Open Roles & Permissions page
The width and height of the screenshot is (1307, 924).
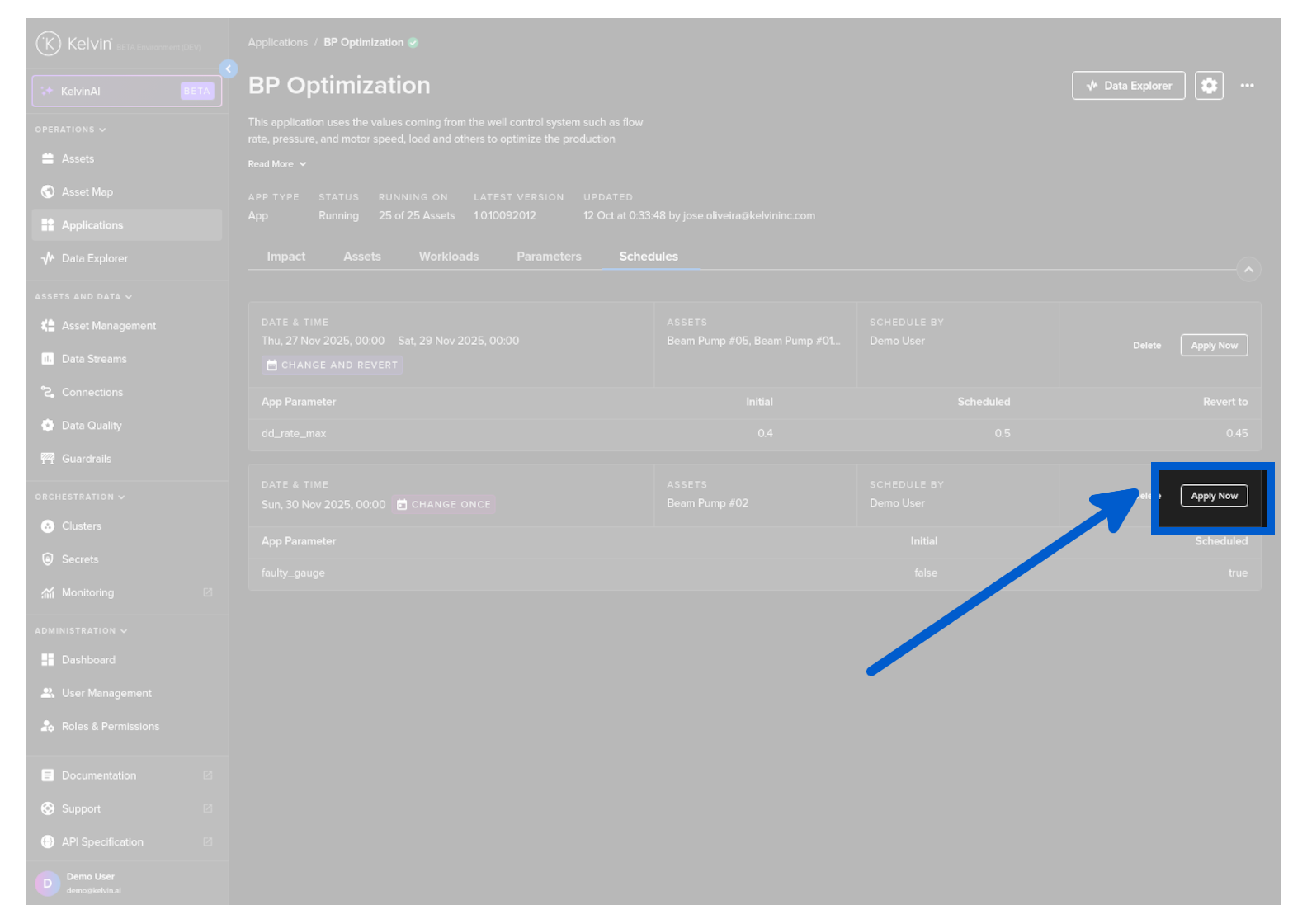click(110, 727)
